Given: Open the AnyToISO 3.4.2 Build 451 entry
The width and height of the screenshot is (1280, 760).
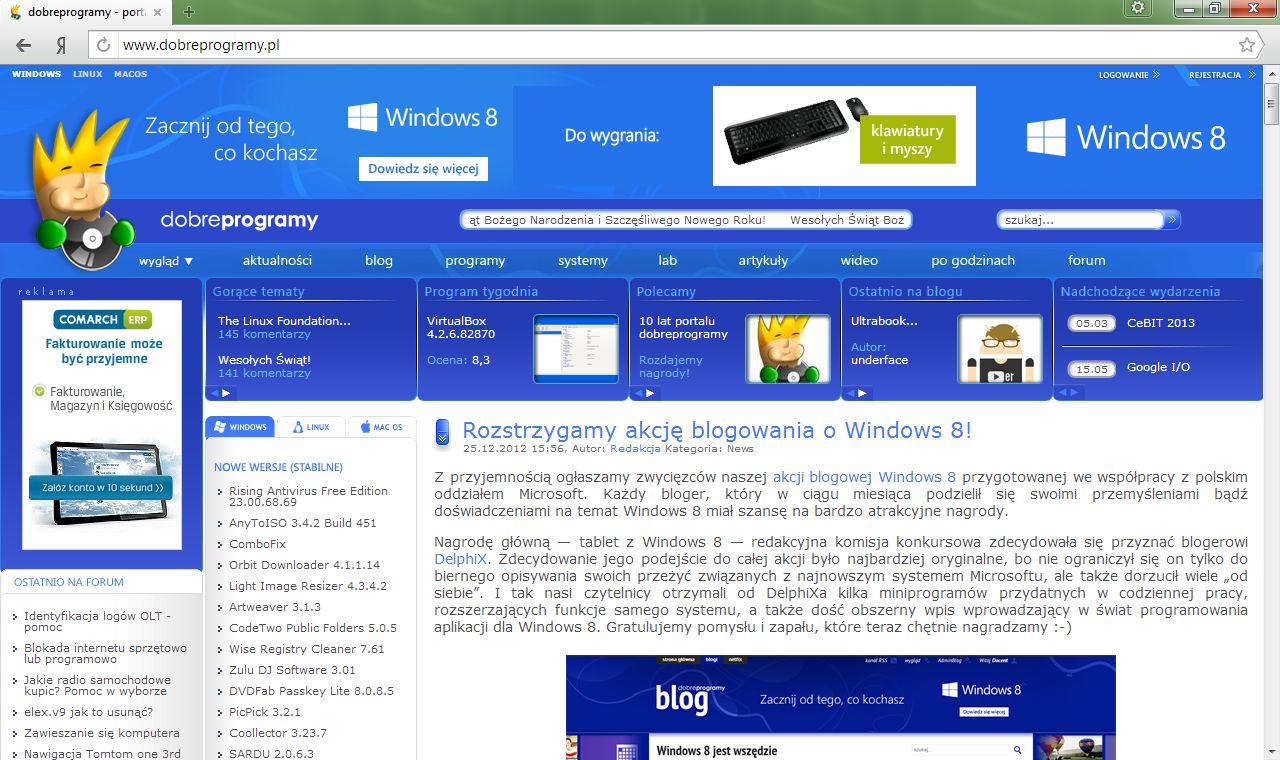Looking at the screenshot, I should (303, 523).
